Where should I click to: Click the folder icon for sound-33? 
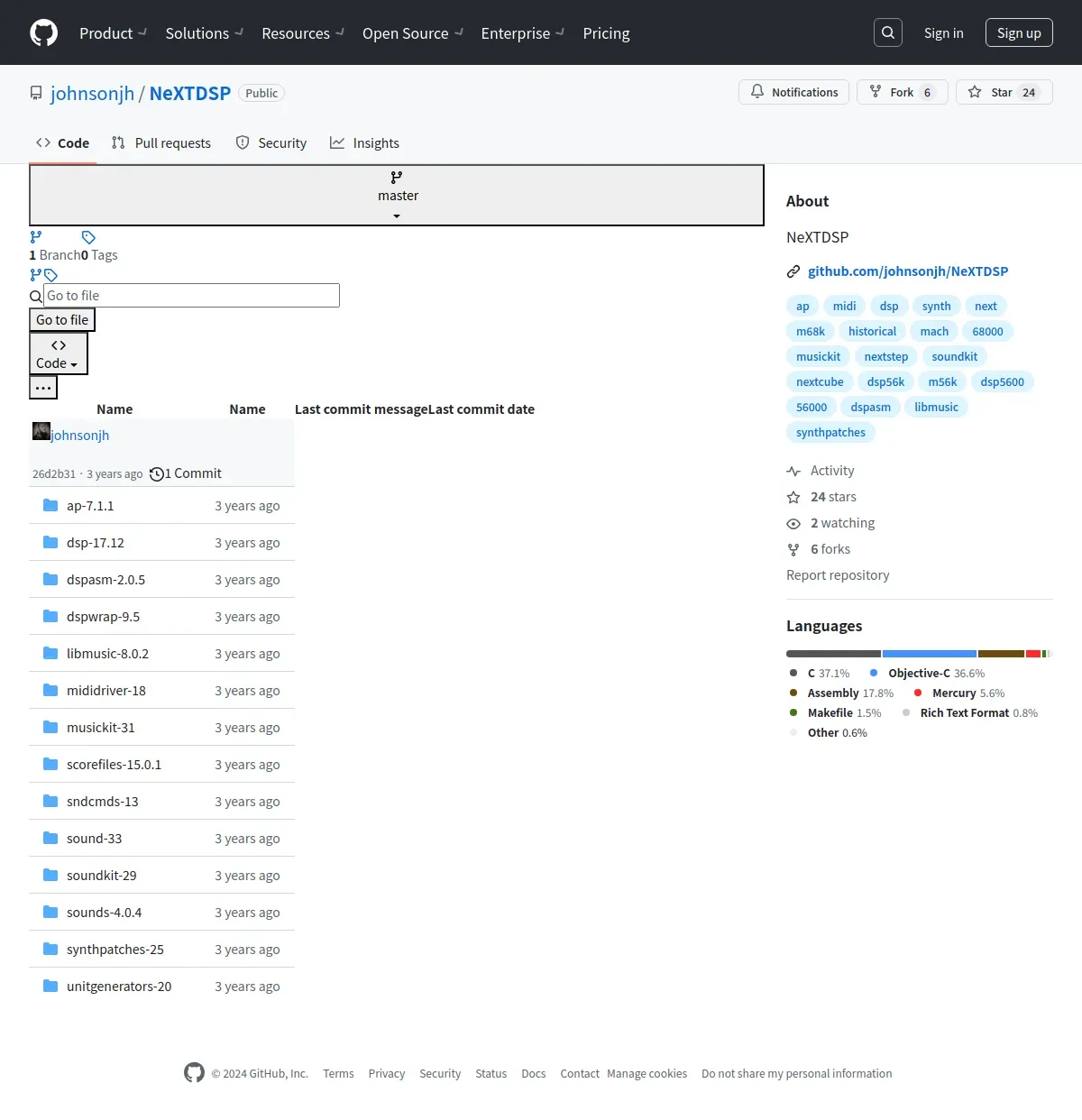(50, 838)
